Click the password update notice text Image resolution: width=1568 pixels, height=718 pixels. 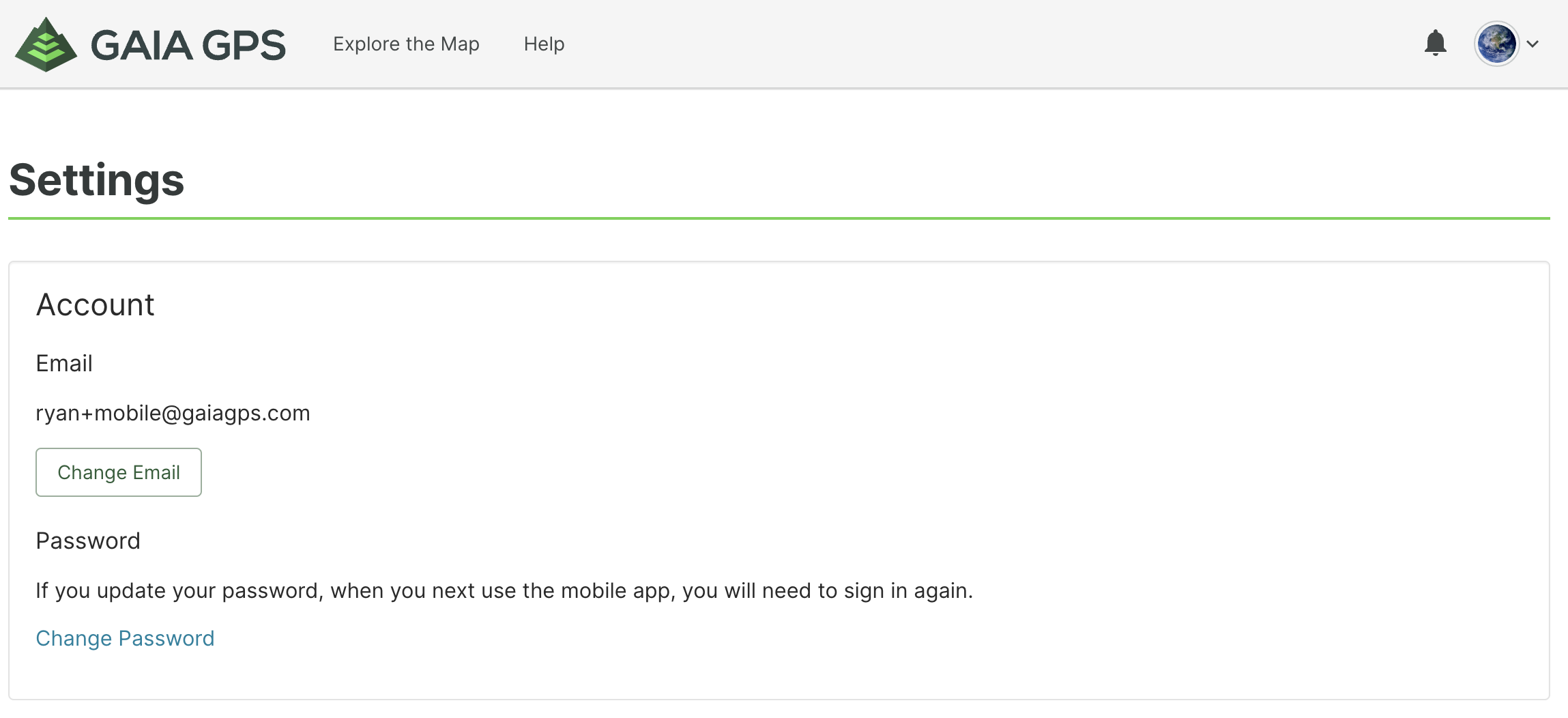pos(504,590)
